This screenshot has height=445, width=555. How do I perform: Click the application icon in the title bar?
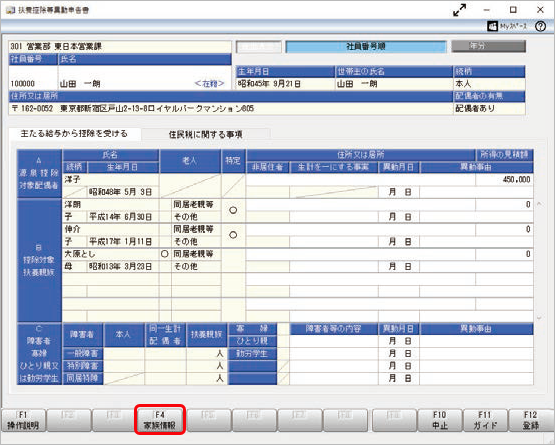(x=10, y=10)
